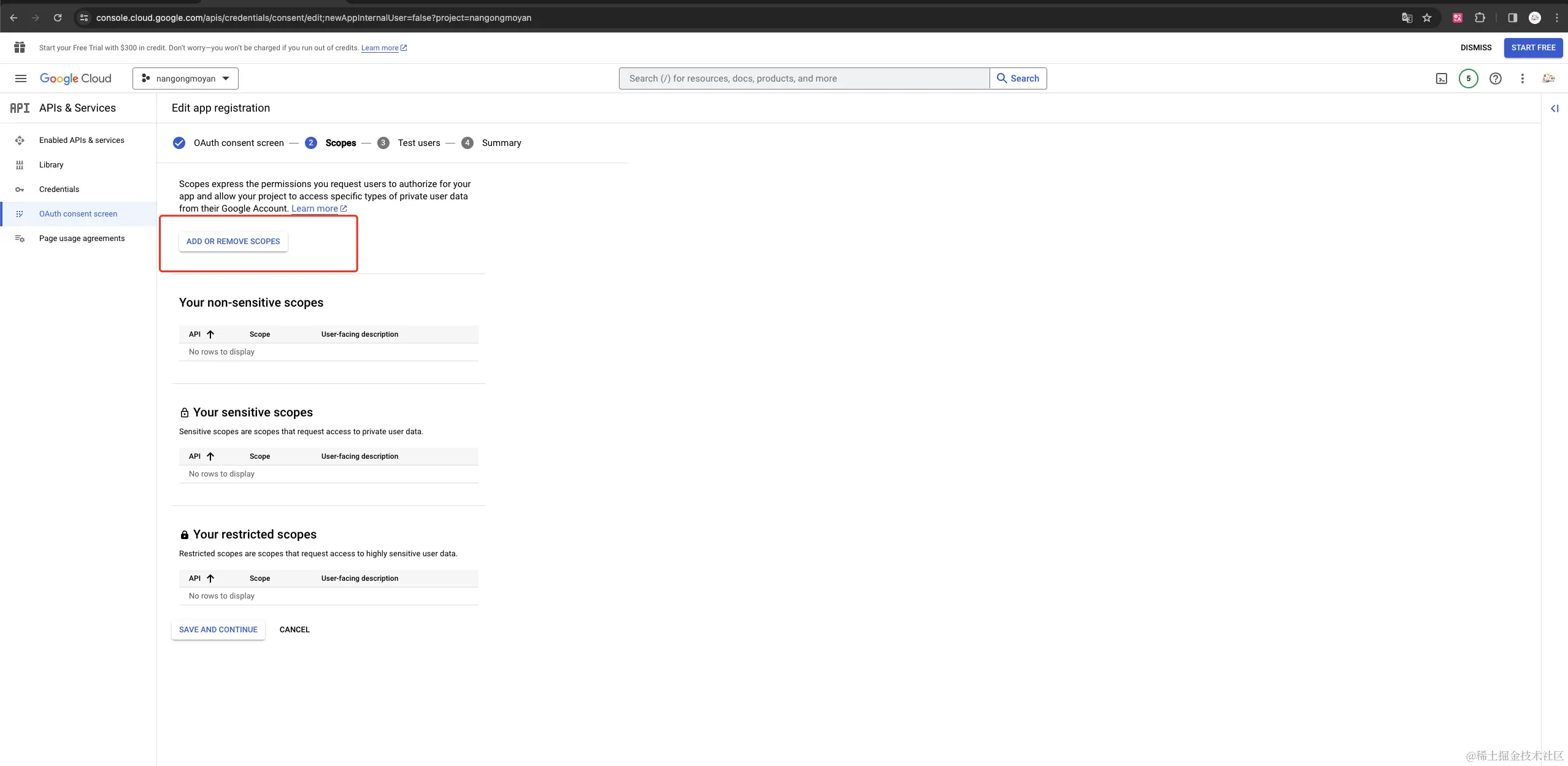Screen dimensions: 1568x766
Task: Open notifications badge showing 5
Action: point(1468,79)
